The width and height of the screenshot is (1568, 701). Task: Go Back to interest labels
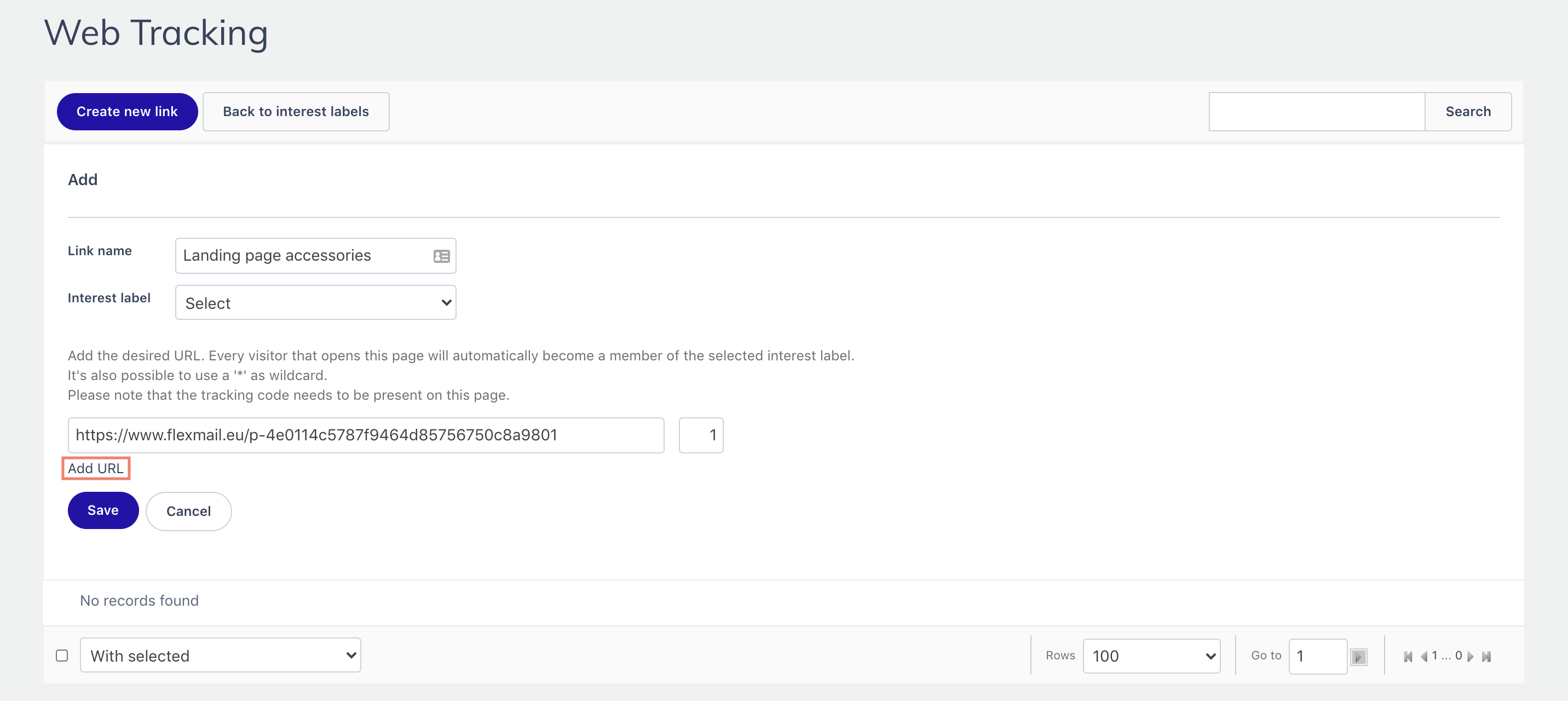[296, 112]
